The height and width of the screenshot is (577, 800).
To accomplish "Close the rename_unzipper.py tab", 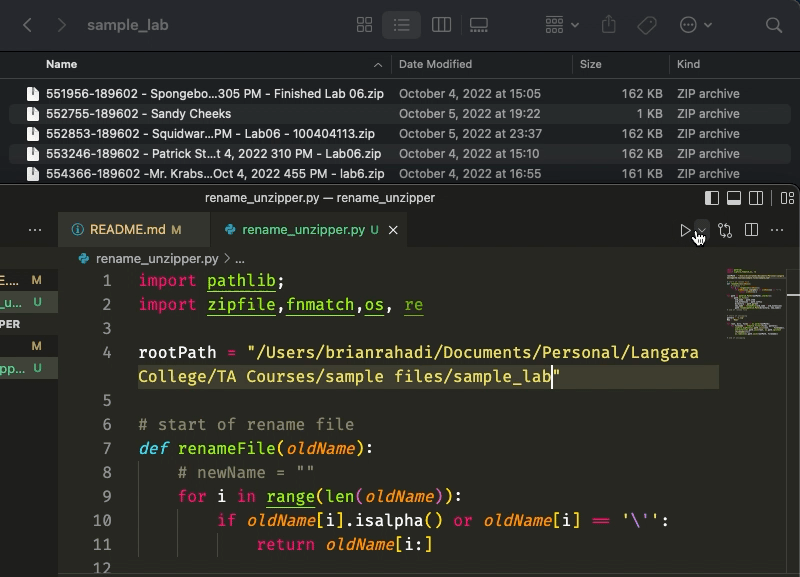I will coord(393,230).
